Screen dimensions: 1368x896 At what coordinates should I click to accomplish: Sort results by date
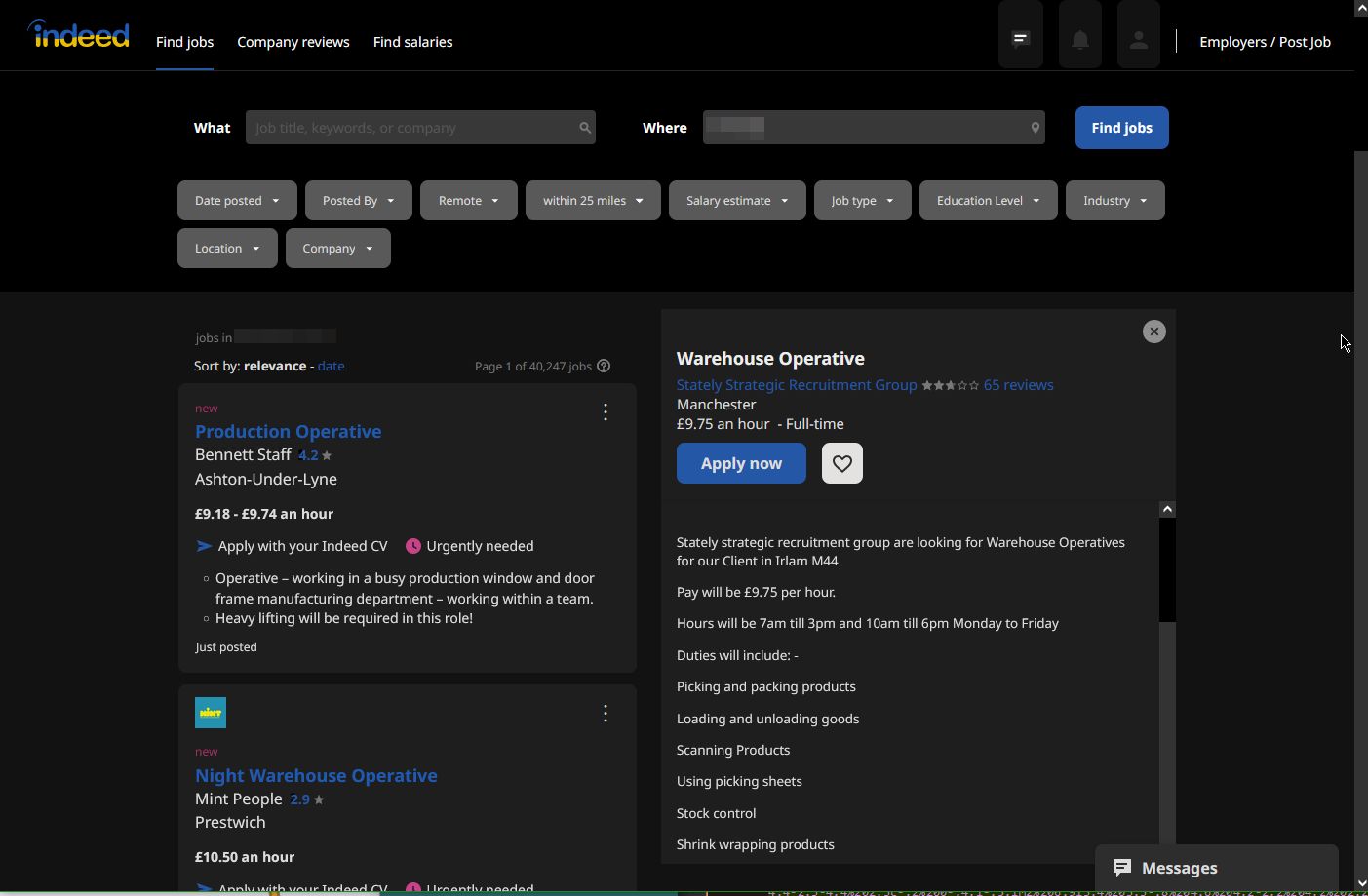[x=331, y=366]
